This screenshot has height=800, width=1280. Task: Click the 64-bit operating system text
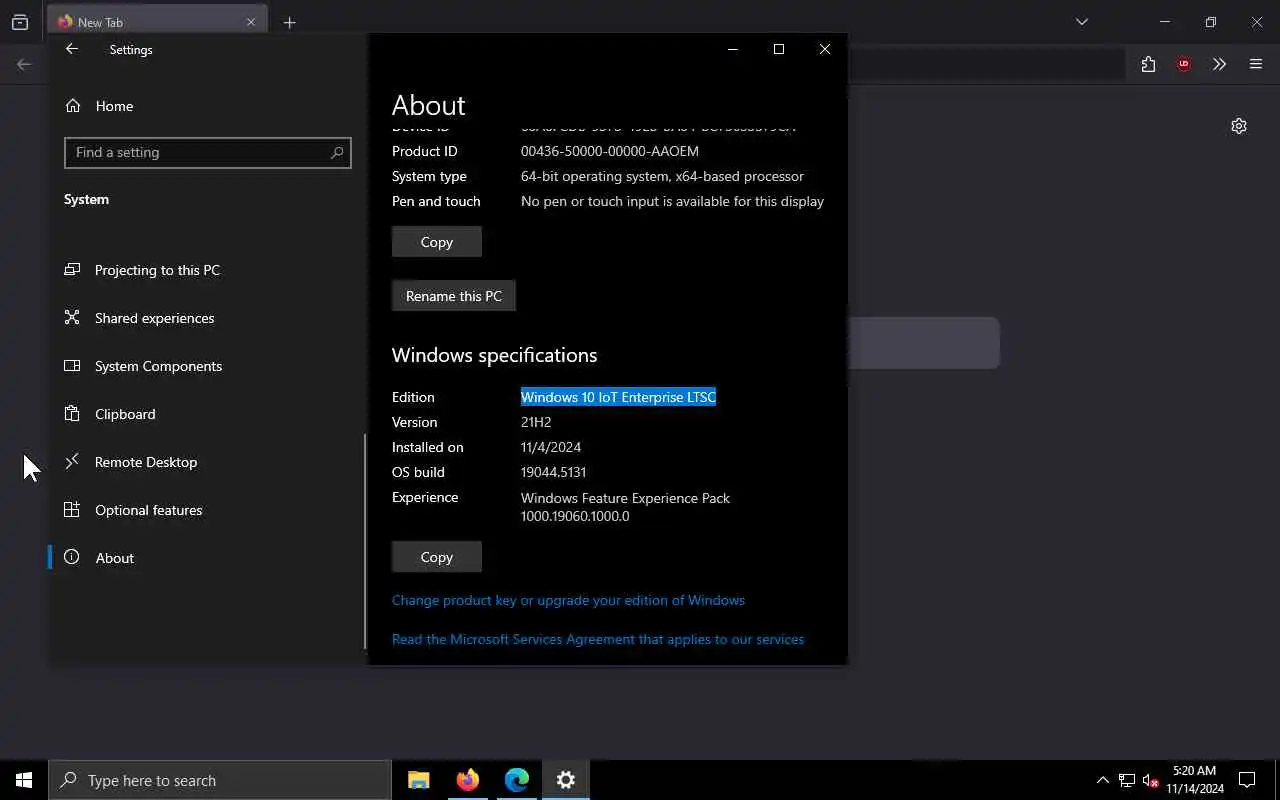click(662, 176)
